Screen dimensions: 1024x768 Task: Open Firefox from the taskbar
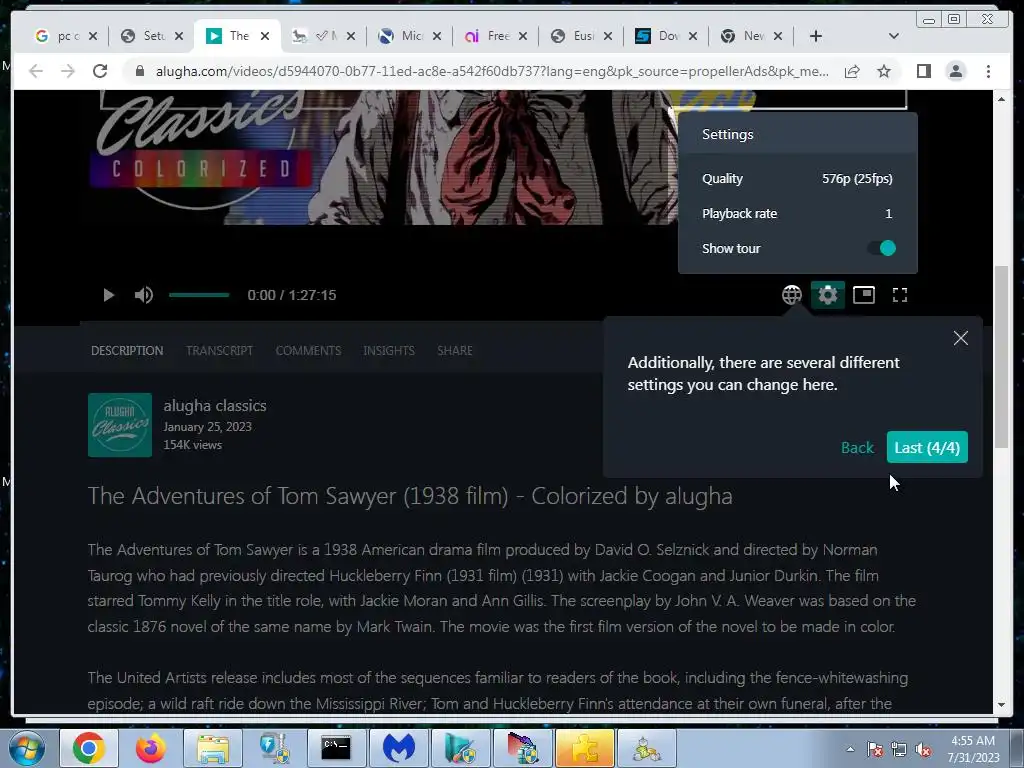pos(150,748)
